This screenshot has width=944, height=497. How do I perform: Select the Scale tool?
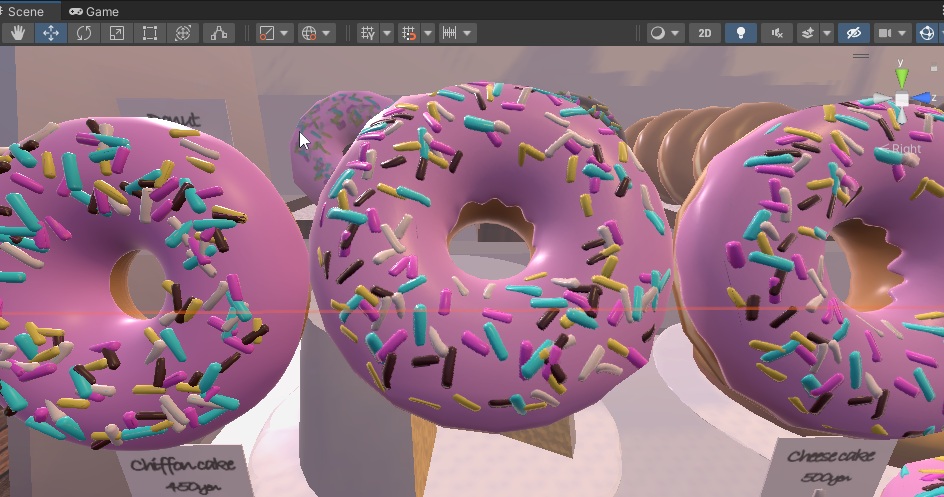pyautogui.click(x=117, y=33)
